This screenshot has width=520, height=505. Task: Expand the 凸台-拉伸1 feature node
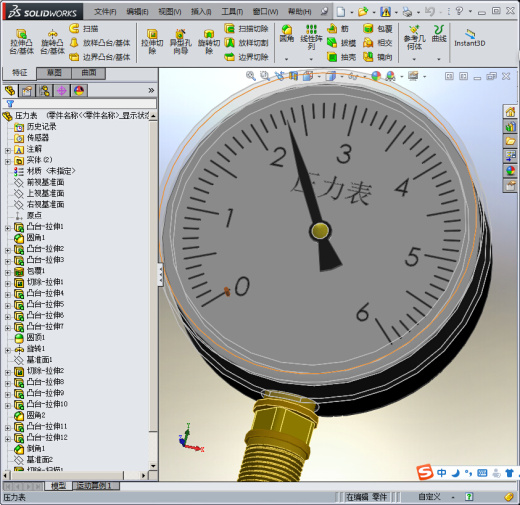coord(8,228)
